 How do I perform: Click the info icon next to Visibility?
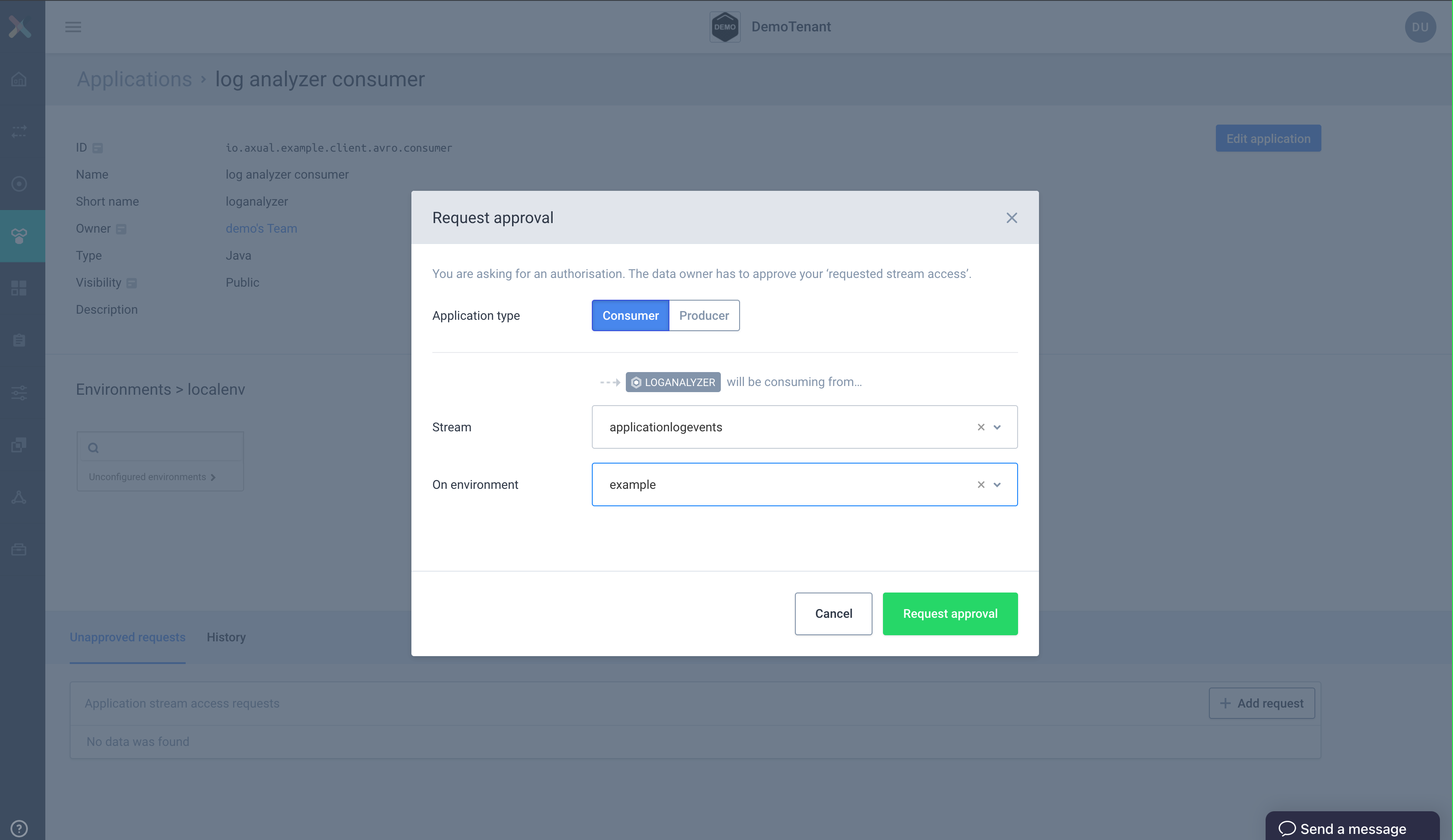(x=132, y=283)
